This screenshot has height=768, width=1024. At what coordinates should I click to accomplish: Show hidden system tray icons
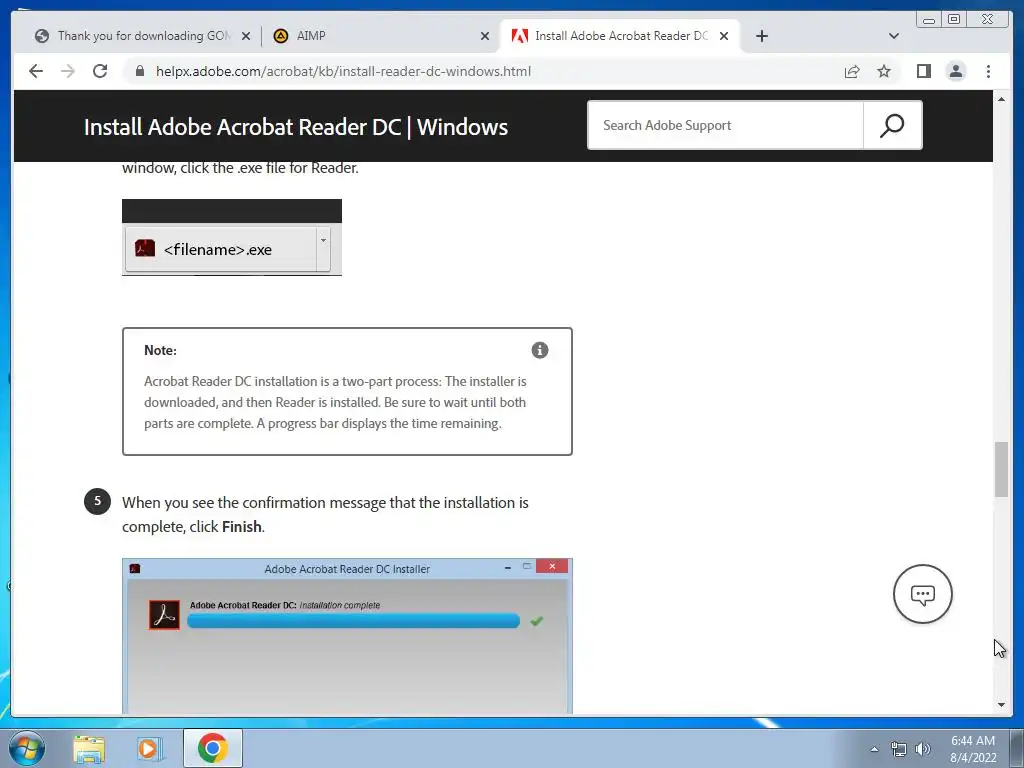tap(874, 749)
